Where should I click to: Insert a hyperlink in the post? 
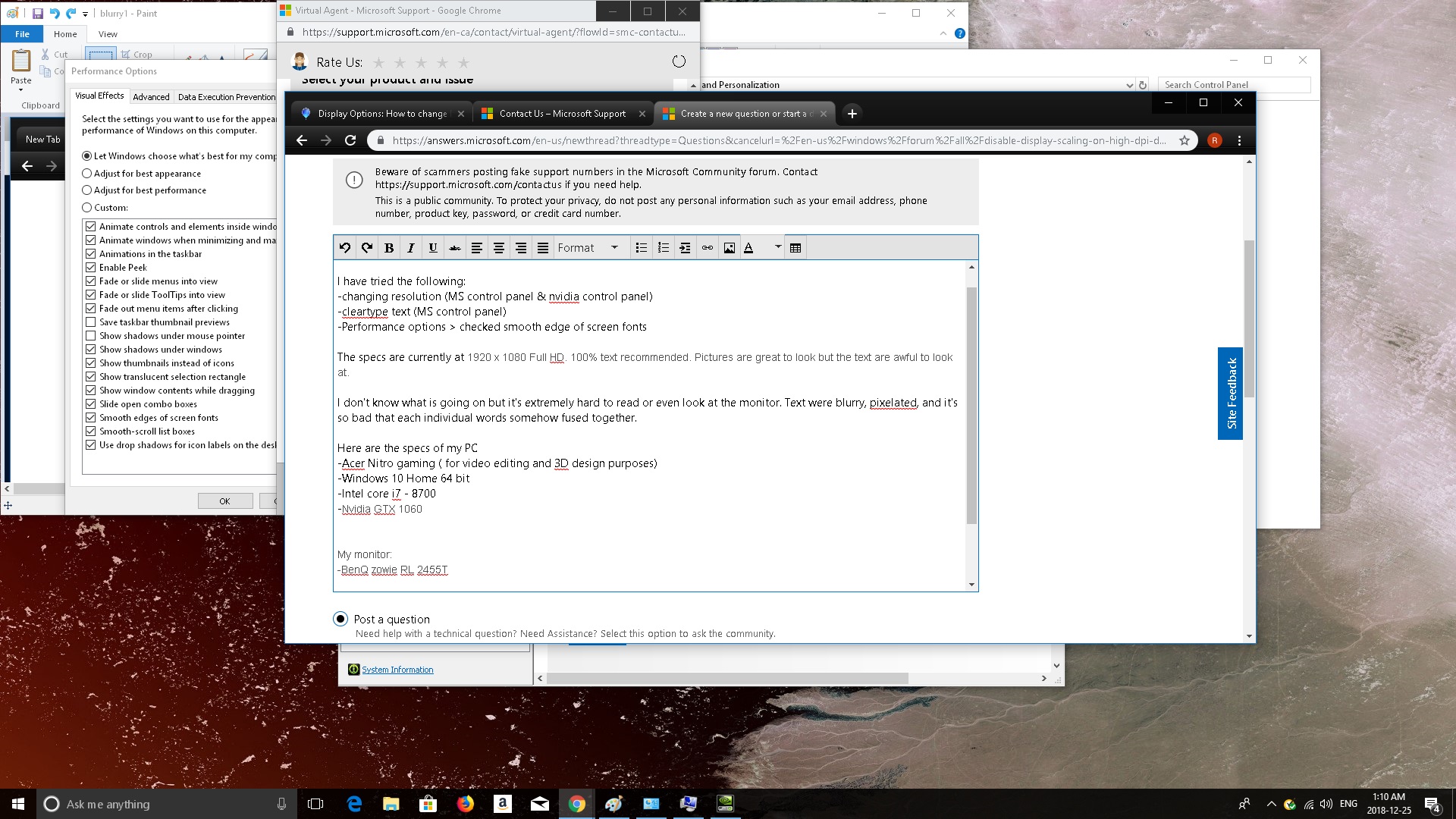point(708,247)
